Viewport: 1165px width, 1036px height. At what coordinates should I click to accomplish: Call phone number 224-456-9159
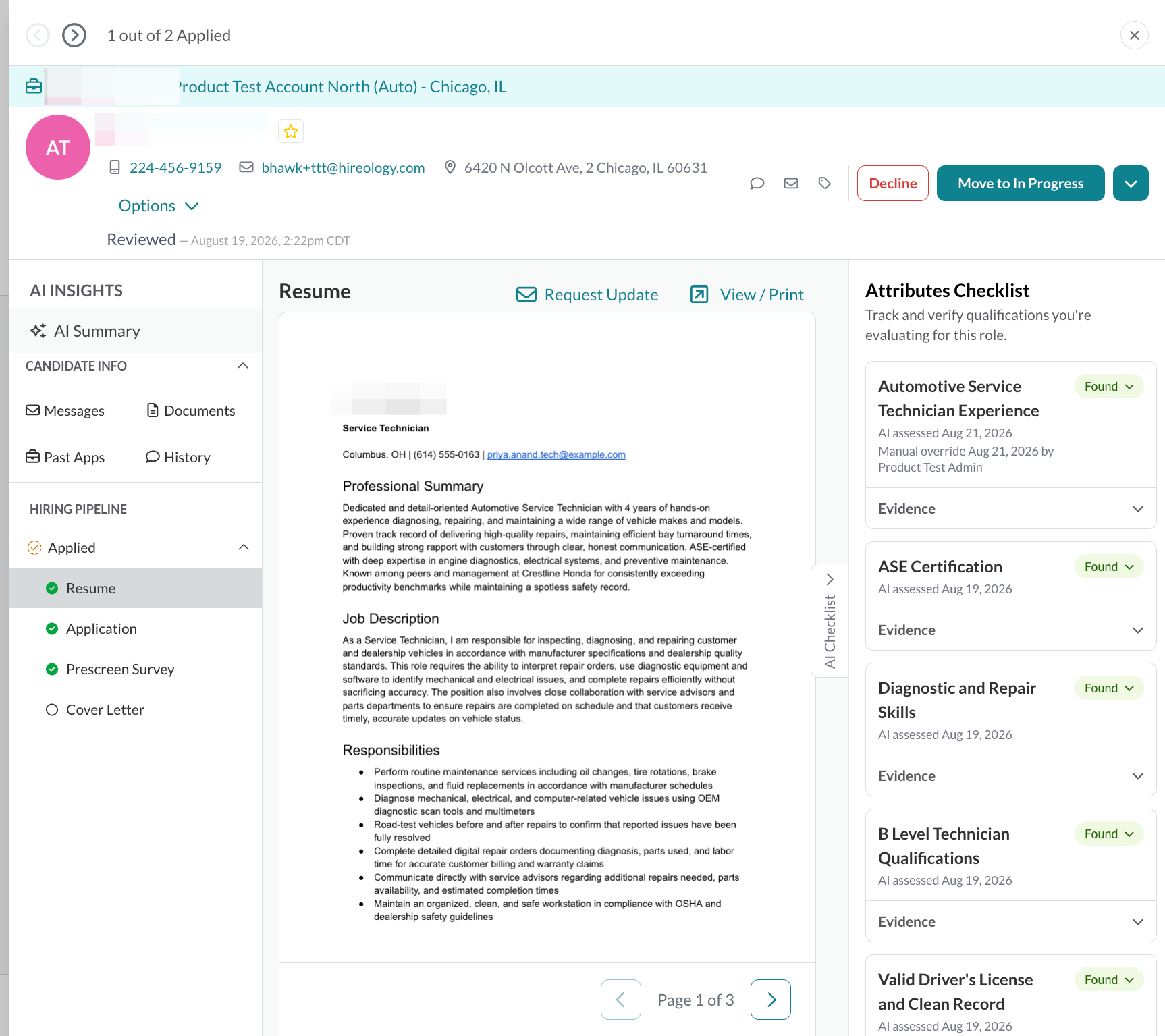[175, 167]
